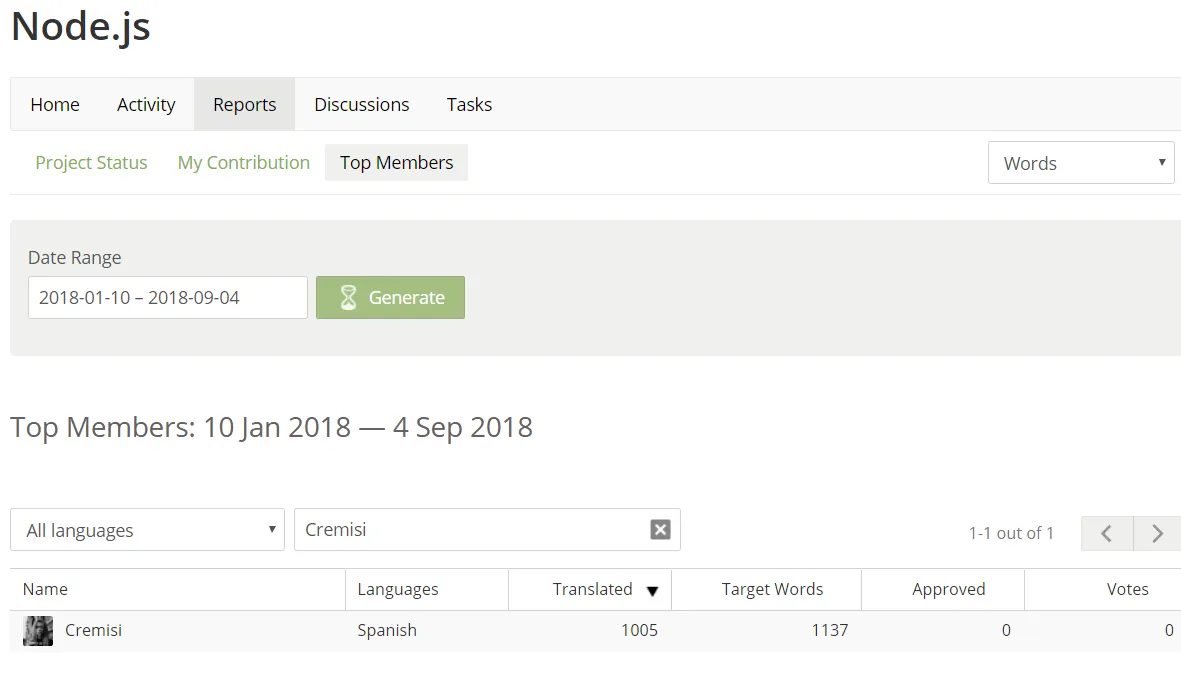Open the Cremisi member name link
1181x674 pixels.
(x=93, y=630)
